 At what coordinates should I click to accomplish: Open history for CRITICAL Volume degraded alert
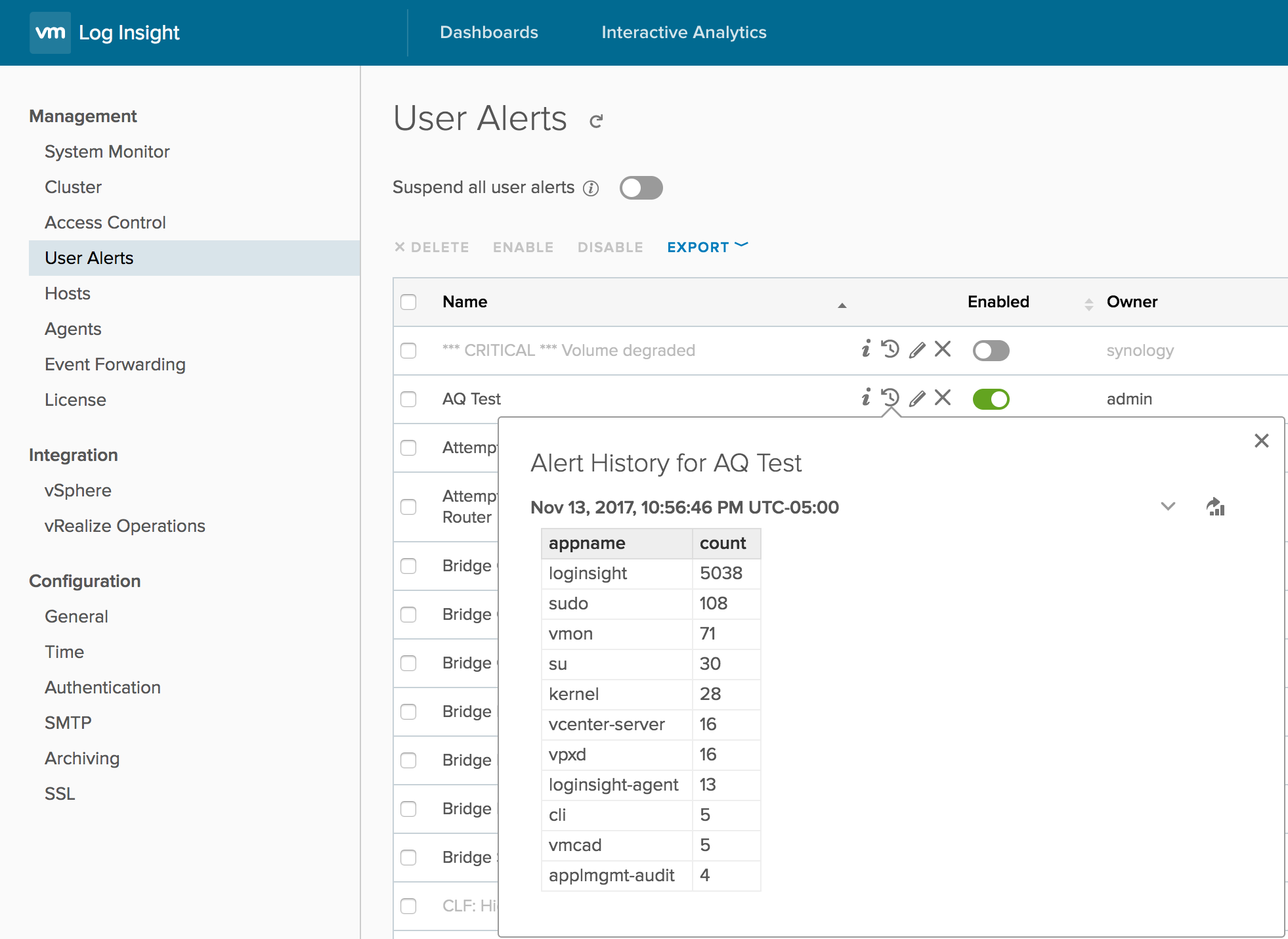pos(890,349)
